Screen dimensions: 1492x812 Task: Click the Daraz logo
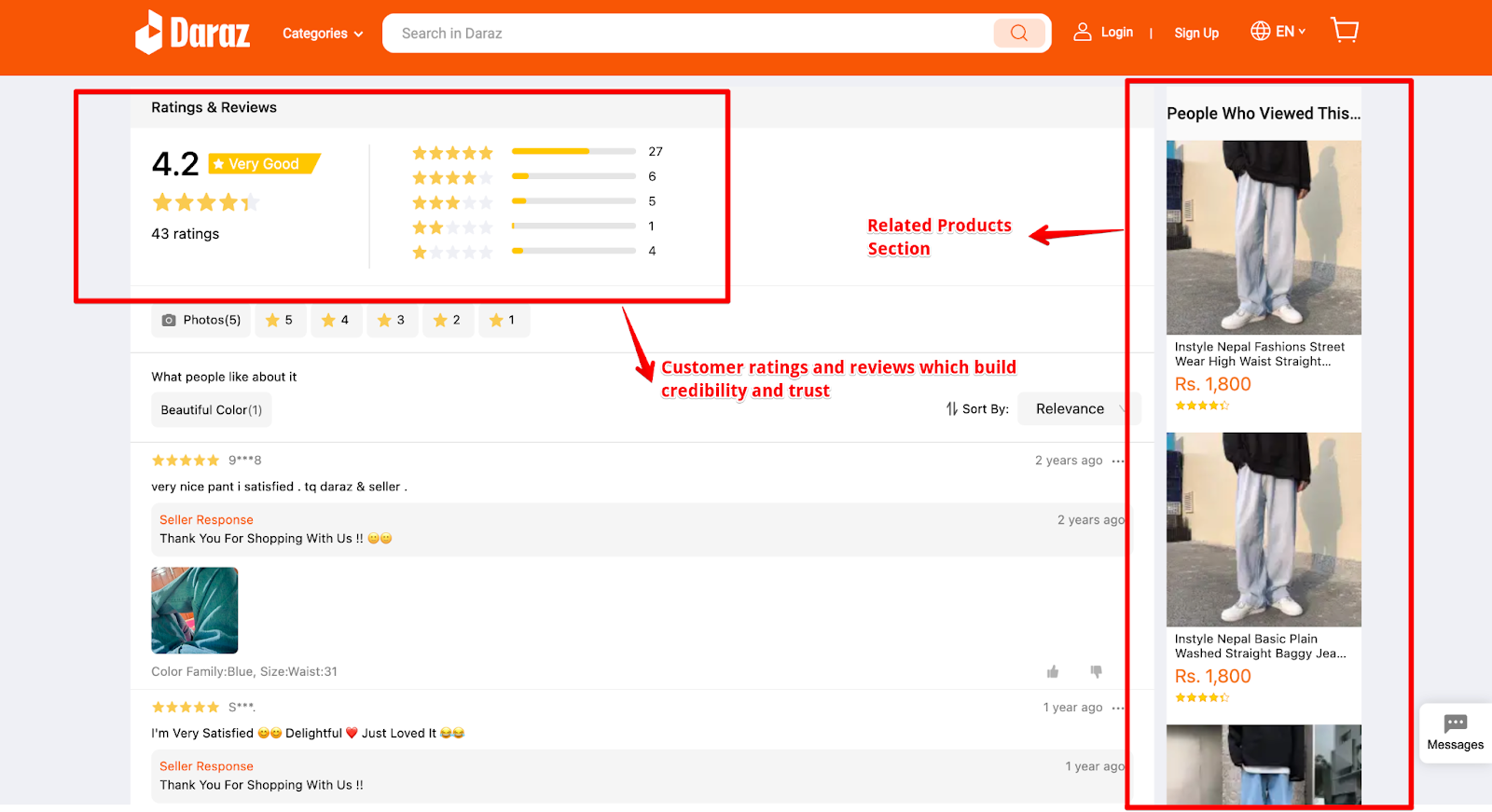pyautogui.click(x=193, y=33)
